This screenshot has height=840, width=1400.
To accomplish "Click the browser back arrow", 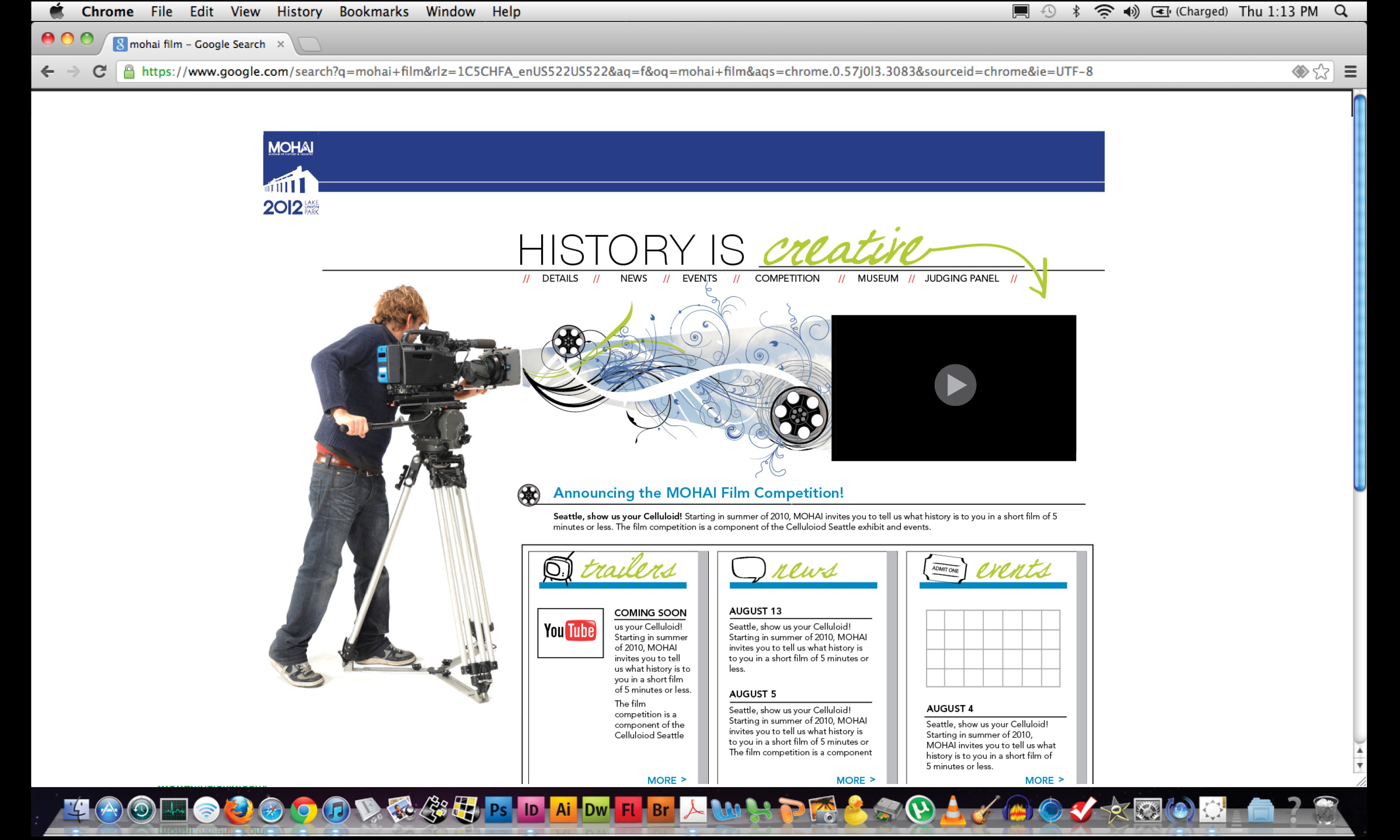I will [47, 71].
